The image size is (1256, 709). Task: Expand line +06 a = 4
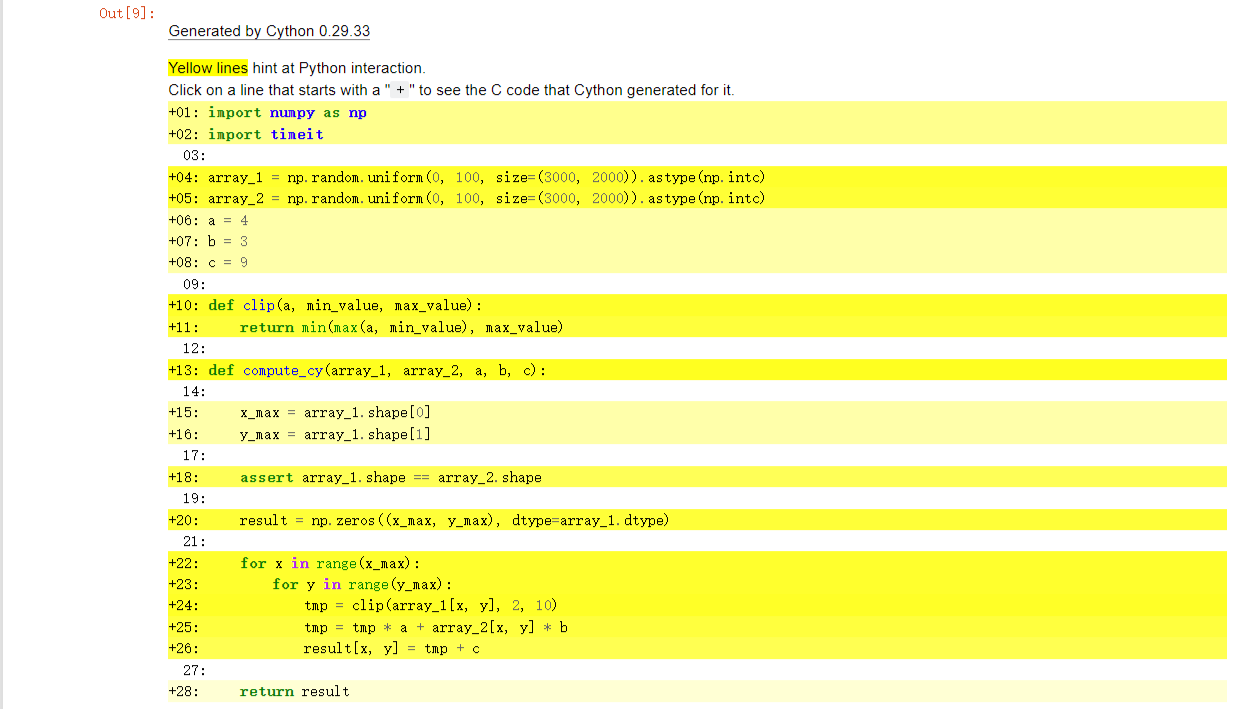click(697, 220)
